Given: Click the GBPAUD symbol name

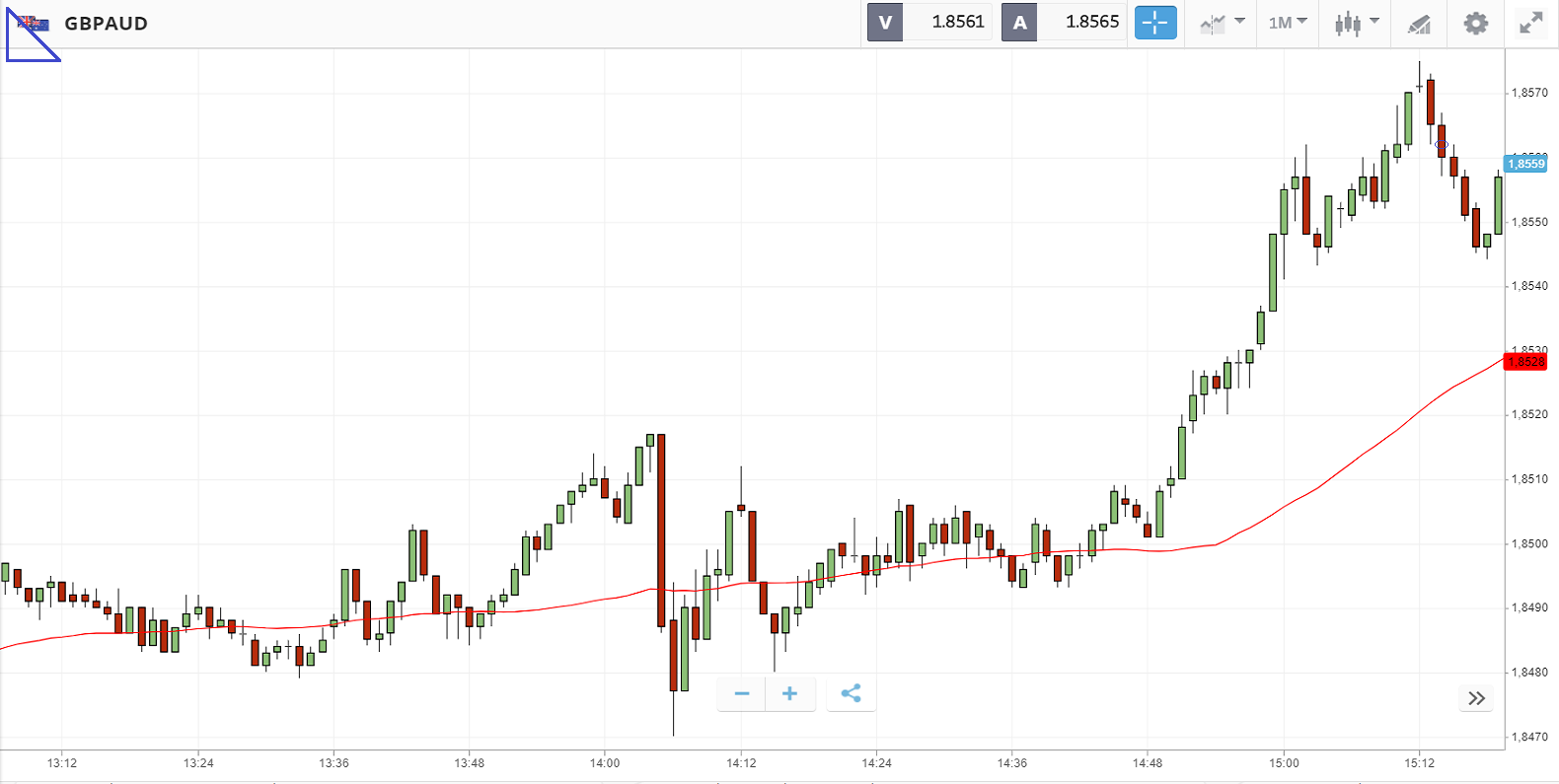Looking at the screenshot, I should pyautogui.click(x=106, y=24).
